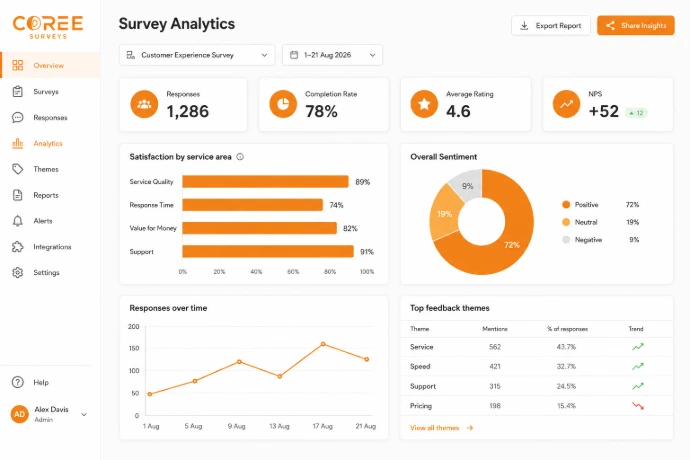This screenshot has width=690, height=460.
Task: Click the 1 Aug data point on line chart
Action: tap(150, 394)
